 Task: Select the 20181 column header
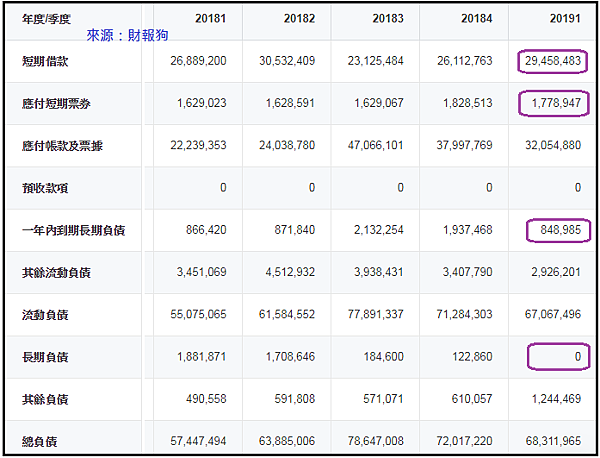tap(210, 18)
